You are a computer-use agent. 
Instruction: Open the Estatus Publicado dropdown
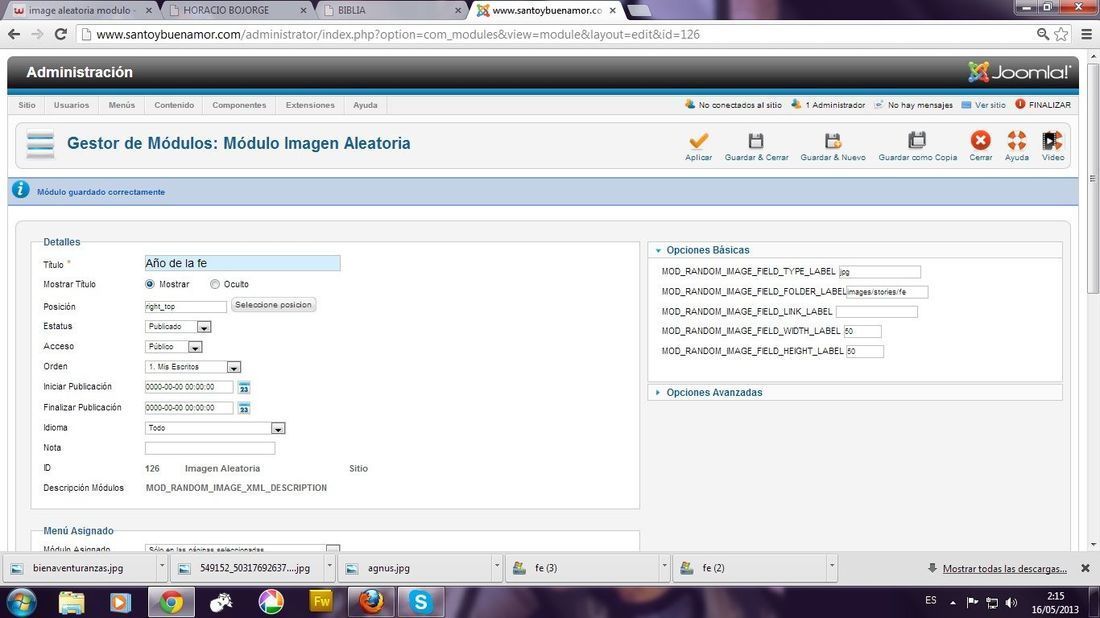point(177,327)
